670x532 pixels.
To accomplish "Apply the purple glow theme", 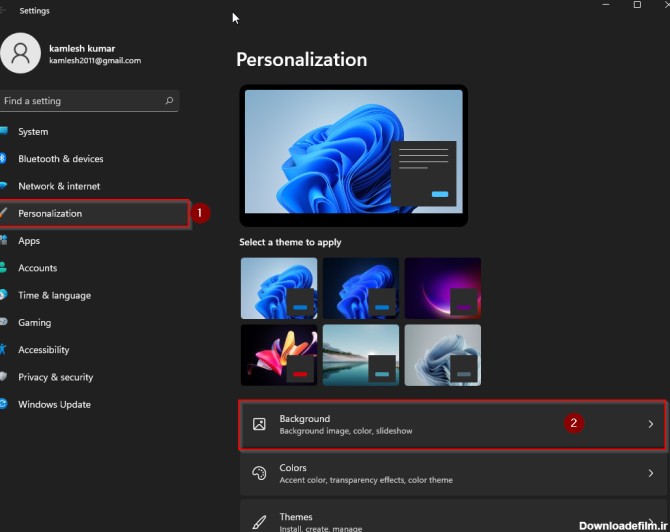I will coord(443,288).
